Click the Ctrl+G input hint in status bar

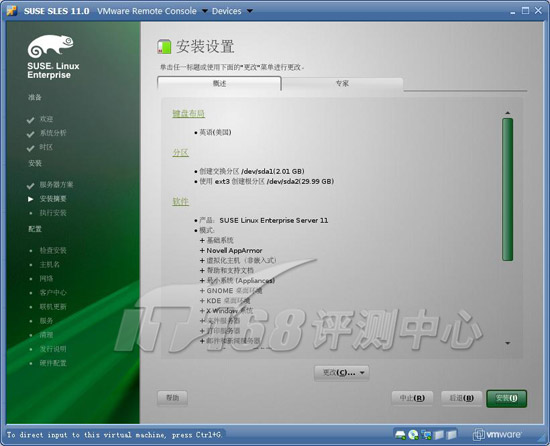[114, 435]
